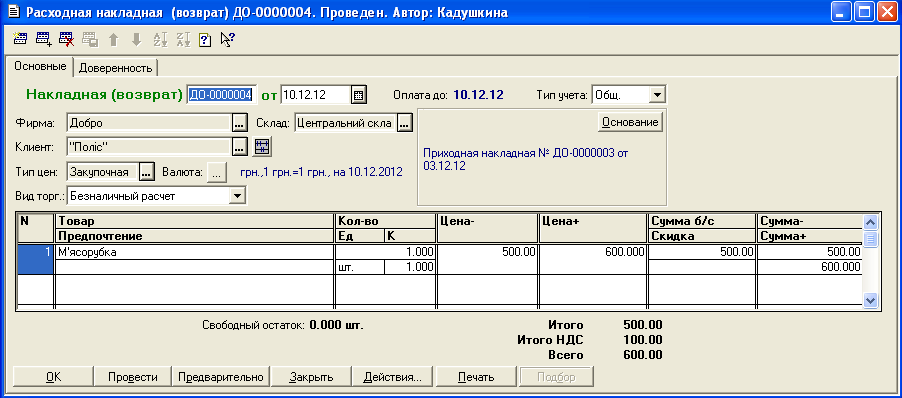The width and height of the screenshot is (902, 398).
Task: Select the М'ясорубка product cell
Action: tap(194, 252)
